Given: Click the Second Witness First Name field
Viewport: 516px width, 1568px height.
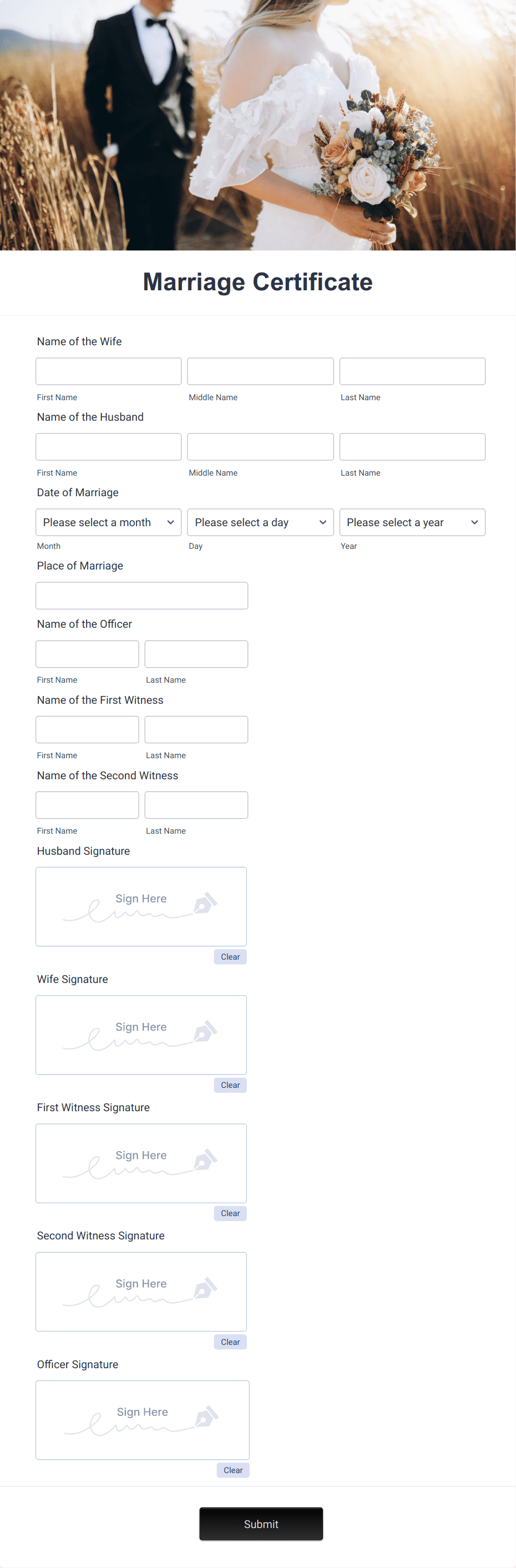Looking at the screenshot, I should click(x=87, y=805).
